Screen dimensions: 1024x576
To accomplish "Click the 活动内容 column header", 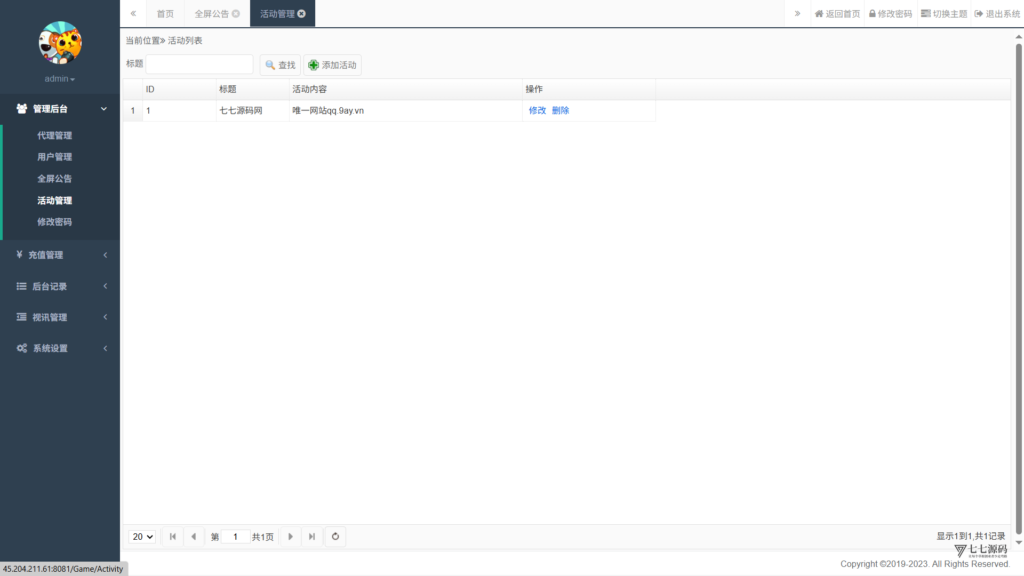I will (x=406, y=89).
